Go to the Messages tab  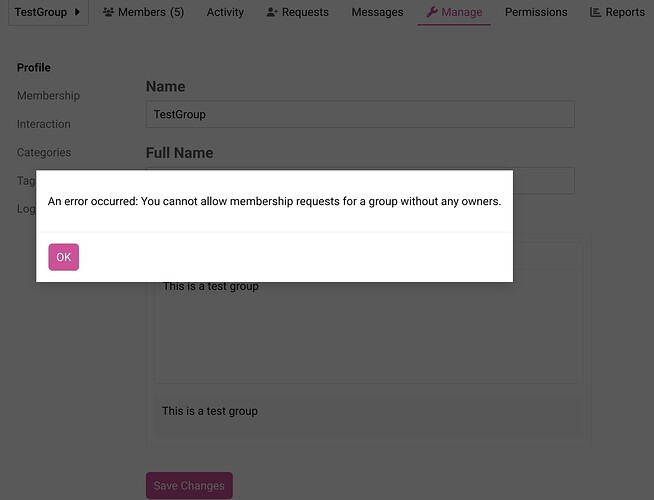click(x=377, y=12)
